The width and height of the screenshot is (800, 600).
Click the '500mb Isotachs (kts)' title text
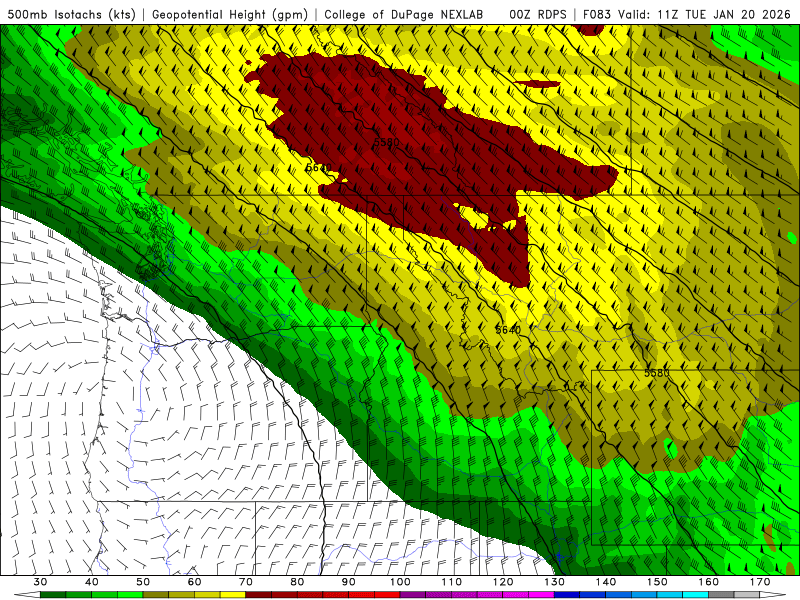pyautogui.click(x=71, y=14)
